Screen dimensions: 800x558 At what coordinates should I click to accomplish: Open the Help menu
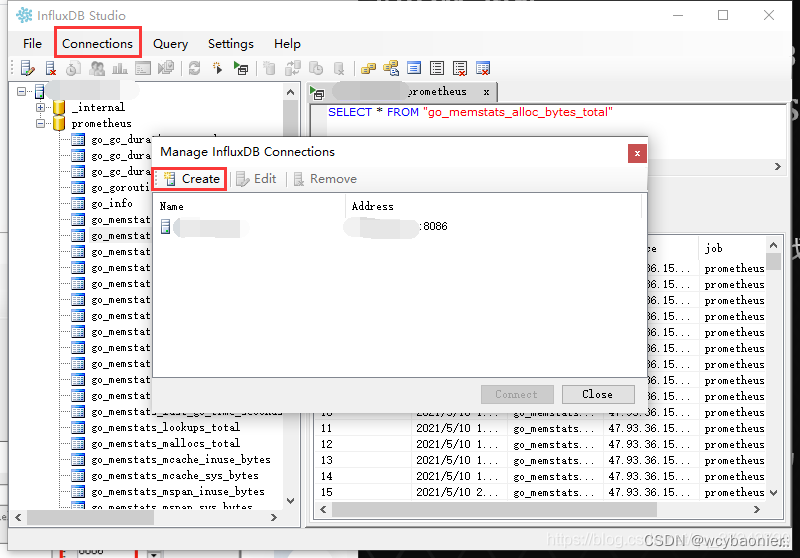click(x=287, y=44)
